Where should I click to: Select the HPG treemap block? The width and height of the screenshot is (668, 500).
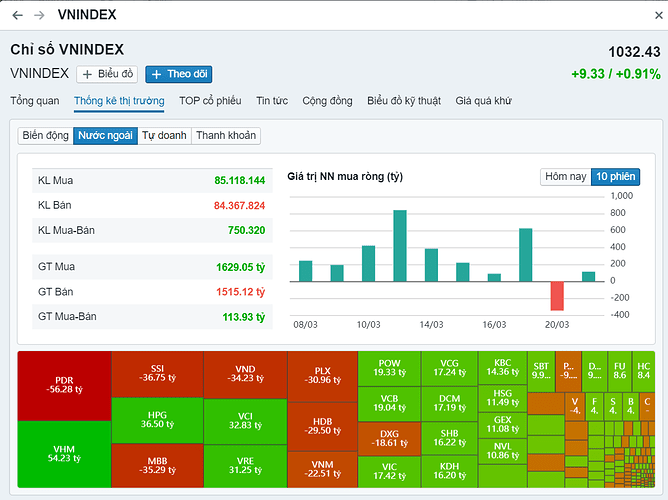point(157,420)
